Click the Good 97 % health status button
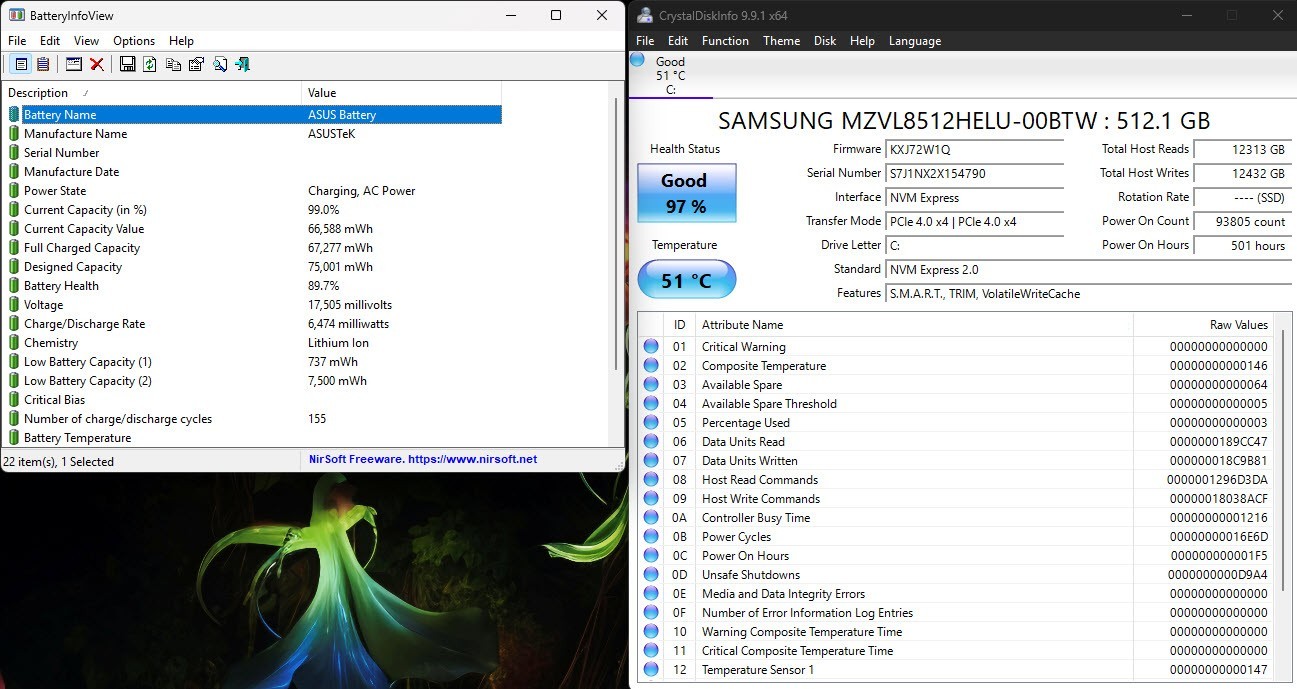 click(x=686, y=193)
